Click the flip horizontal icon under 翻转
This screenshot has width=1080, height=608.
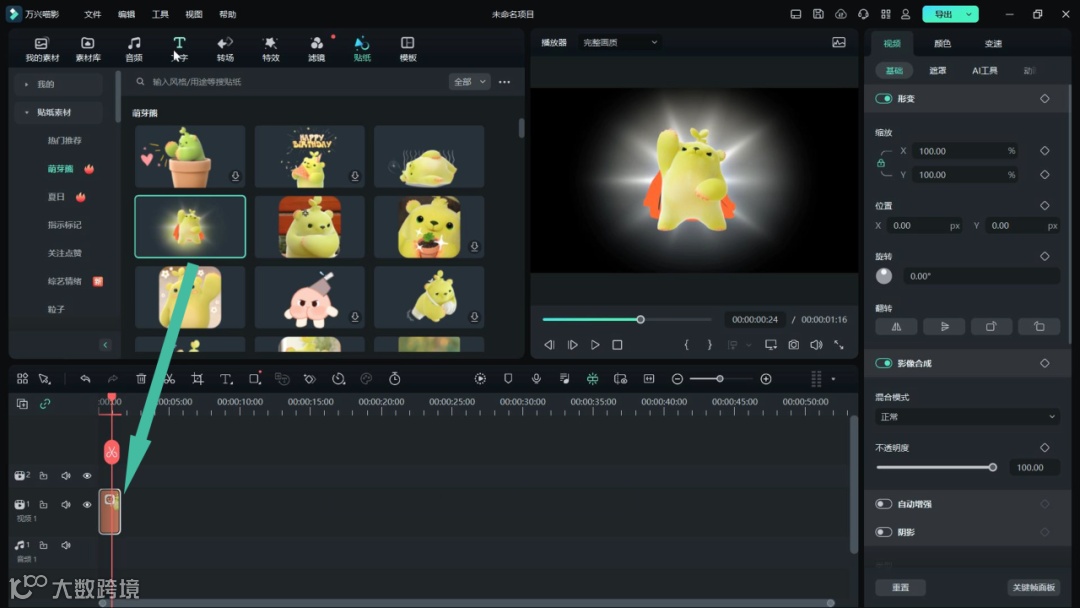click(x=896, y=326)
